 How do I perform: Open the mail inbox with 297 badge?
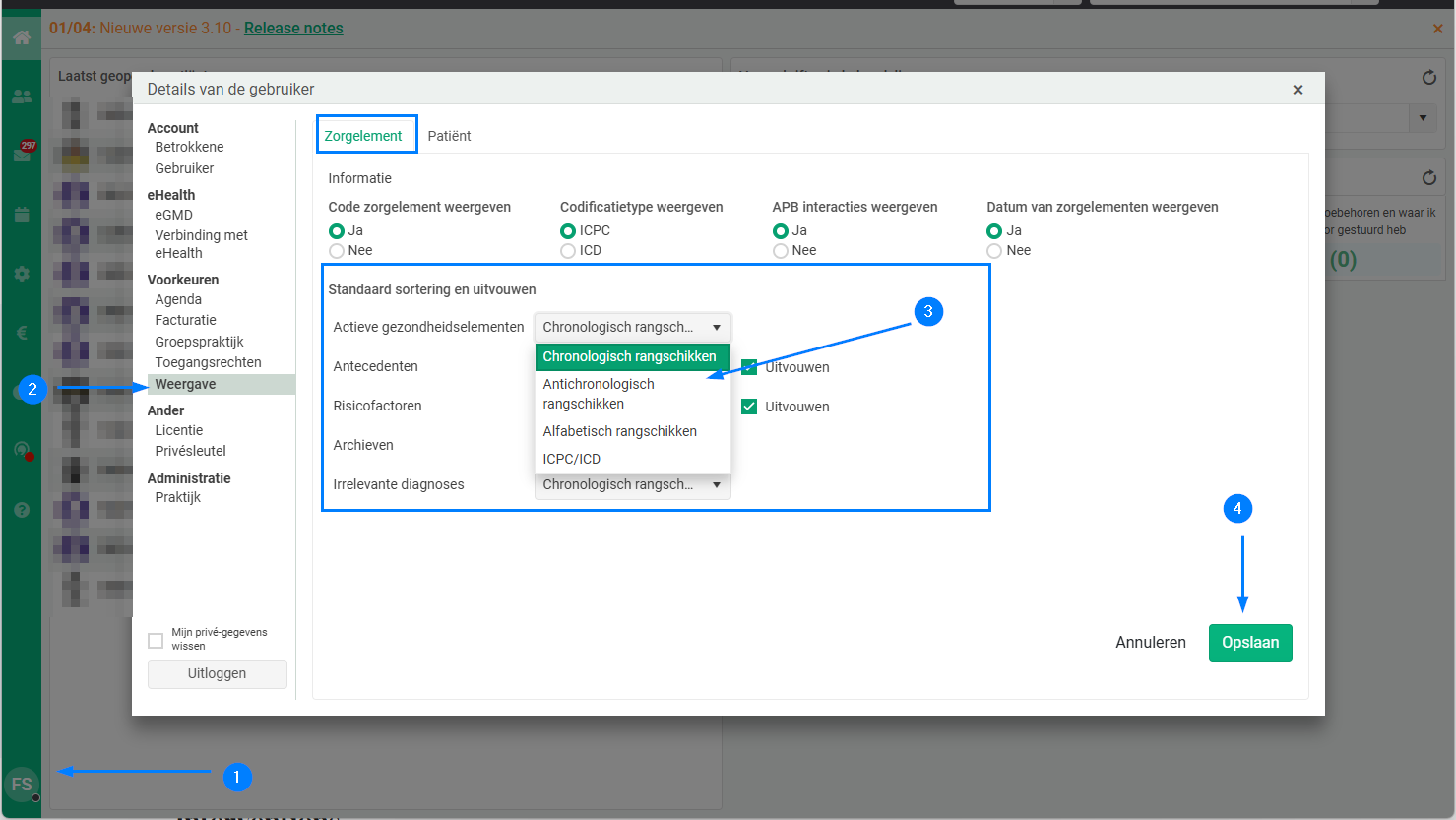coord(22,154)
